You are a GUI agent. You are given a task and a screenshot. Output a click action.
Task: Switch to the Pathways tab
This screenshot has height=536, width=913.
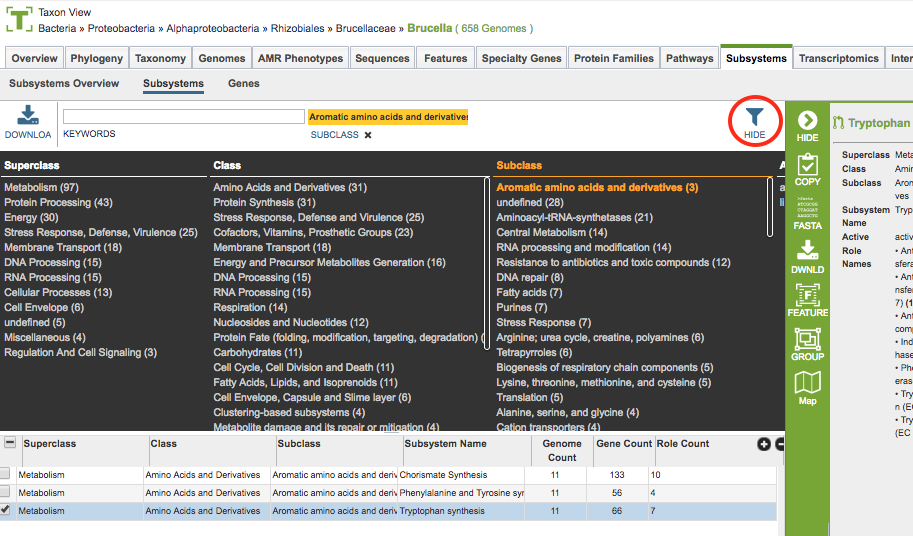coord(689,58)
